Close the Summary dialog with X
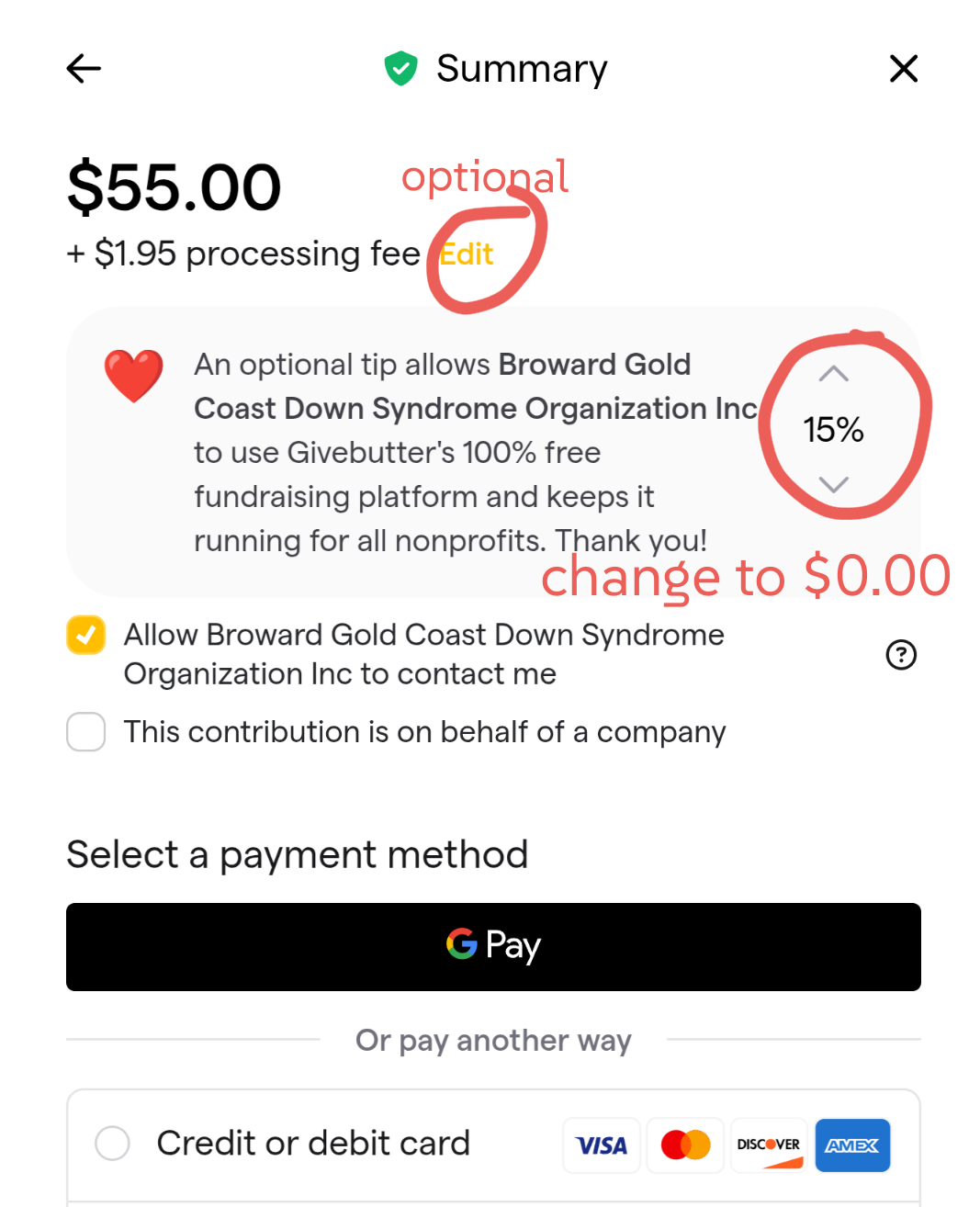This screenshot has height=1207, width=980. 904,69
